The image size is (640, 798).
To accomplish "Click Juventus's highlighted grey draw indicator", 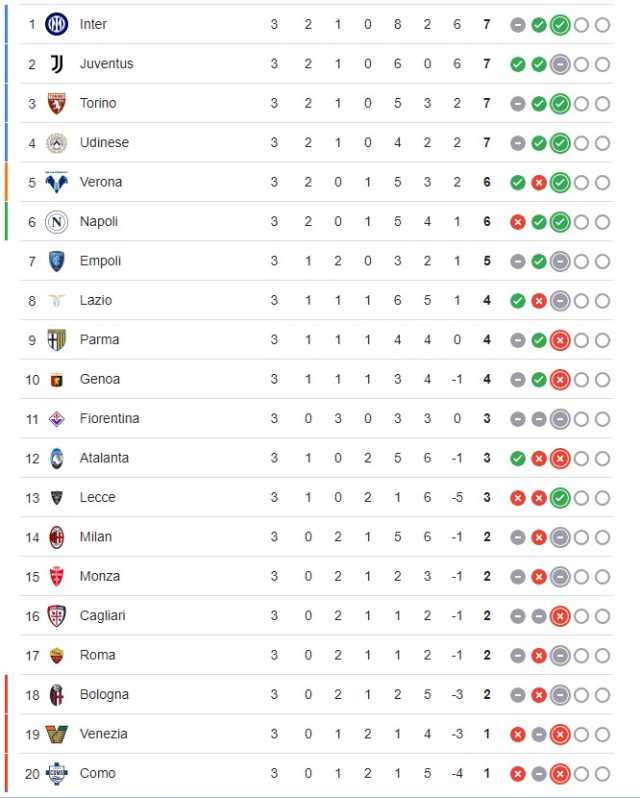I will pos(560,65).
